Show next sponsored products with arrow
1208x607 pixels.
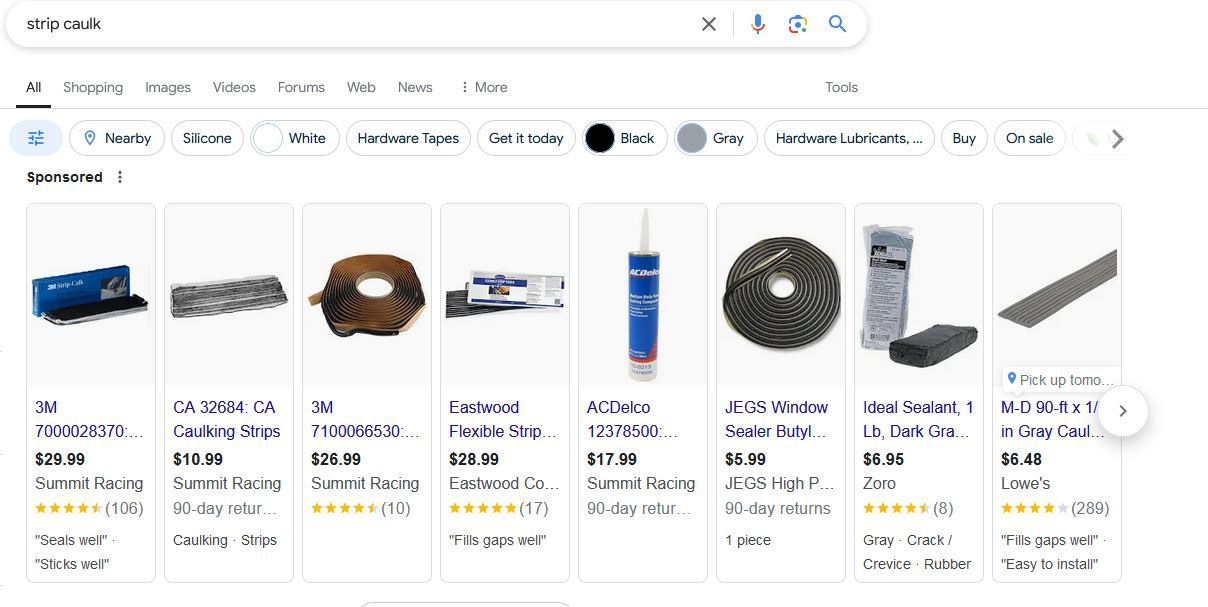point(1123,411)
